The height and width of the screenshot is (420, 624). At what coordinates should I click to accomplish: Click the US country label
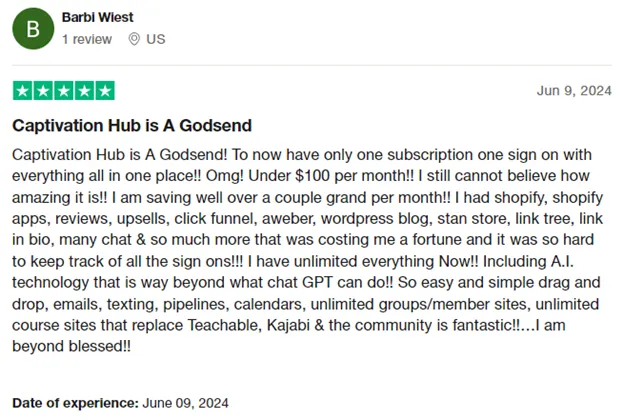coord(156,39)
